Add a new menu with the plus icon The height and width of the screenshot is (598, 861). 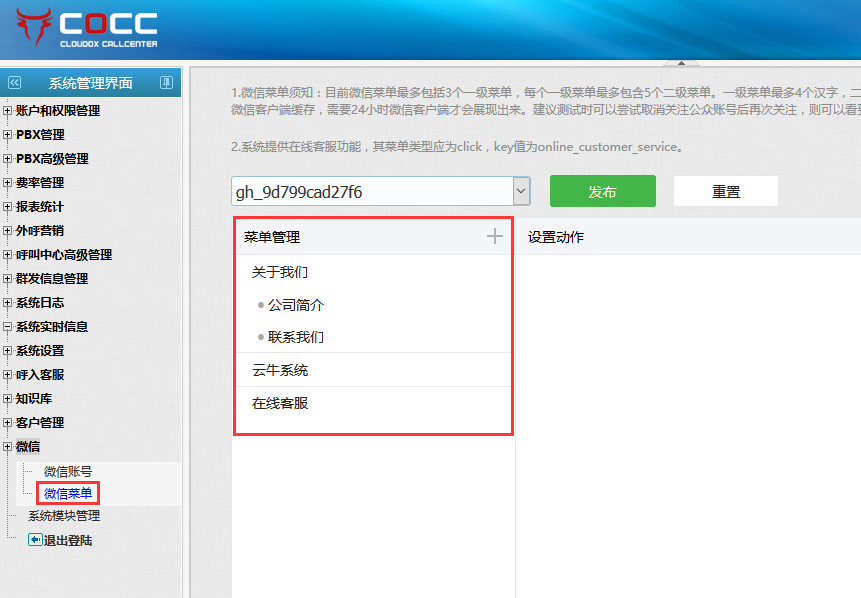pyautogui.click(x=494, y=237)
